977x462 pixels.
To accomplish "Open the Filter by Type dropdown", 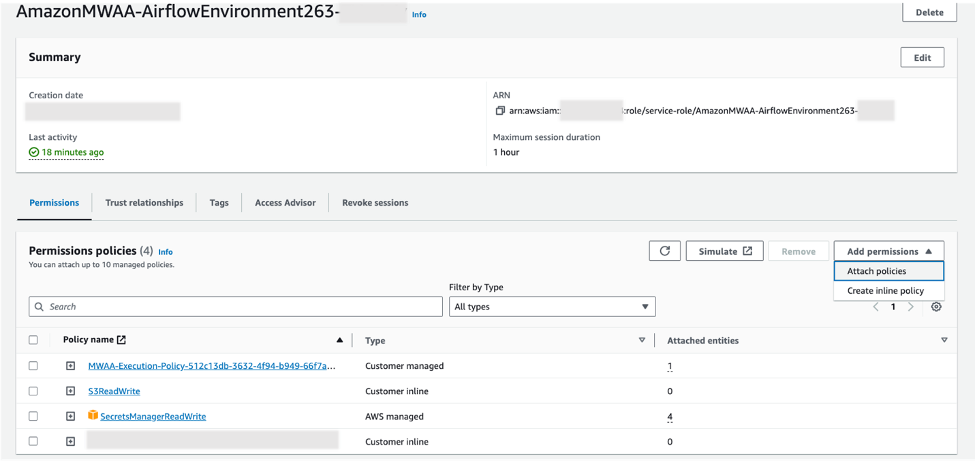I will point(552,307).
